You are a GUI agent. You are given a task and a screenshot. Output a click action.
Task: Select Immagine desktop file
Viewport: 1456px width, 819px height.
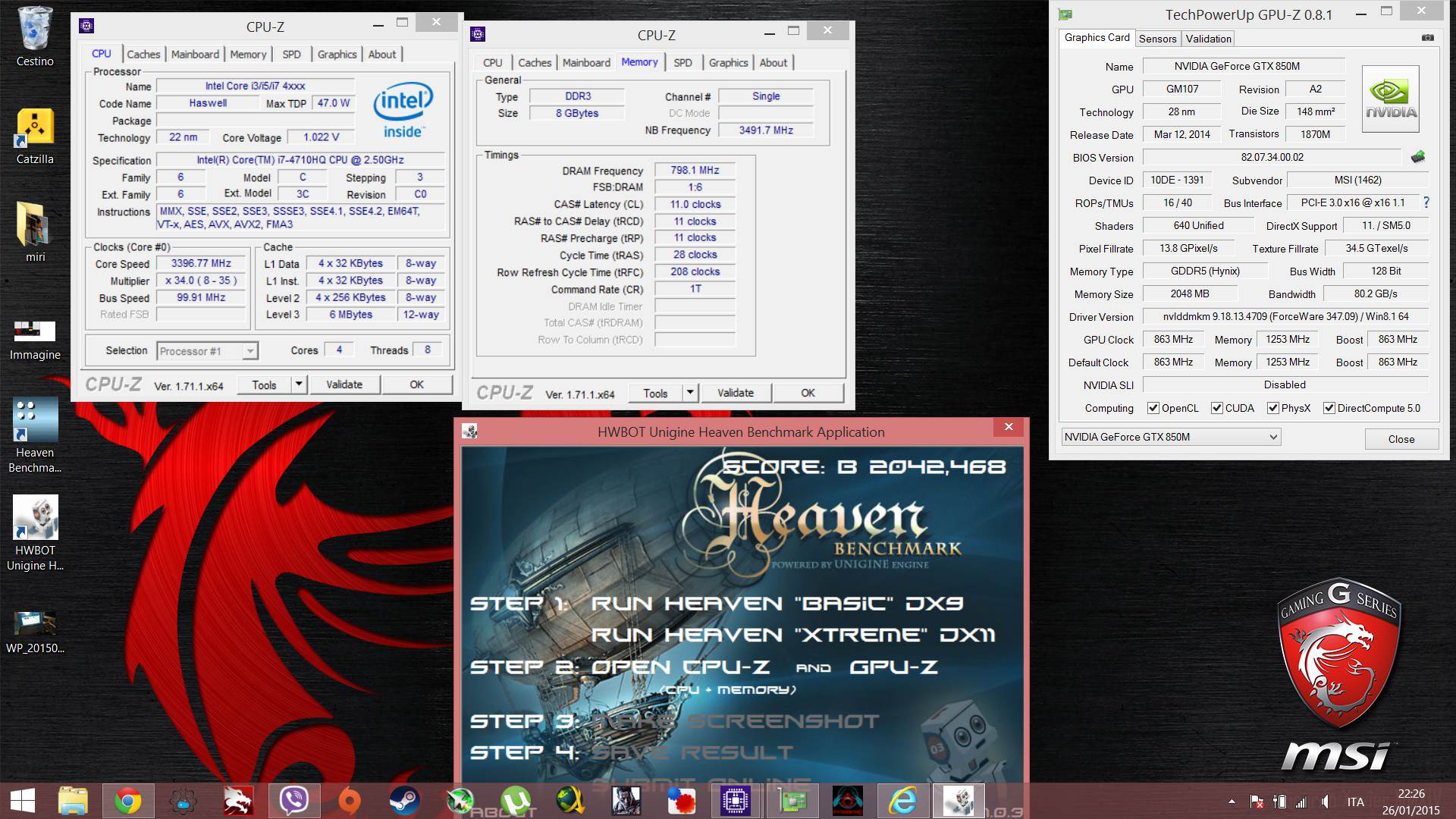pos(35,339)
